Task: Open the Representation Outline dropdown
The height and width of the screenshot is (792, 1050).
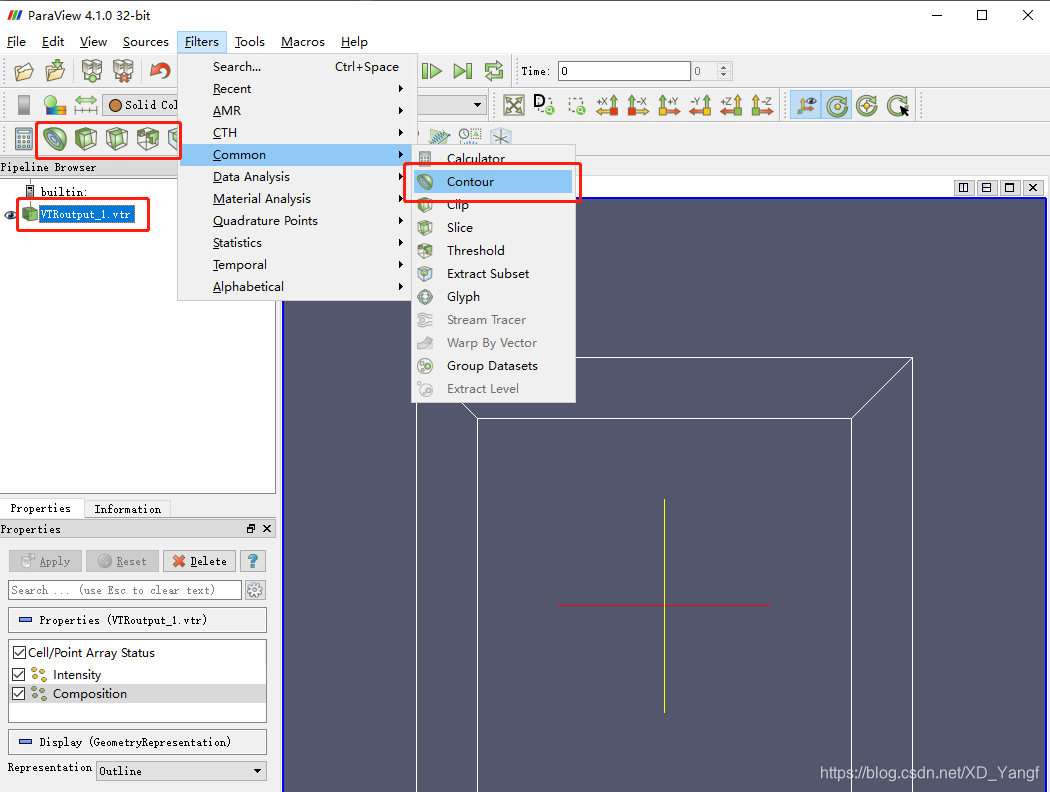Action: tap(181, 771)
